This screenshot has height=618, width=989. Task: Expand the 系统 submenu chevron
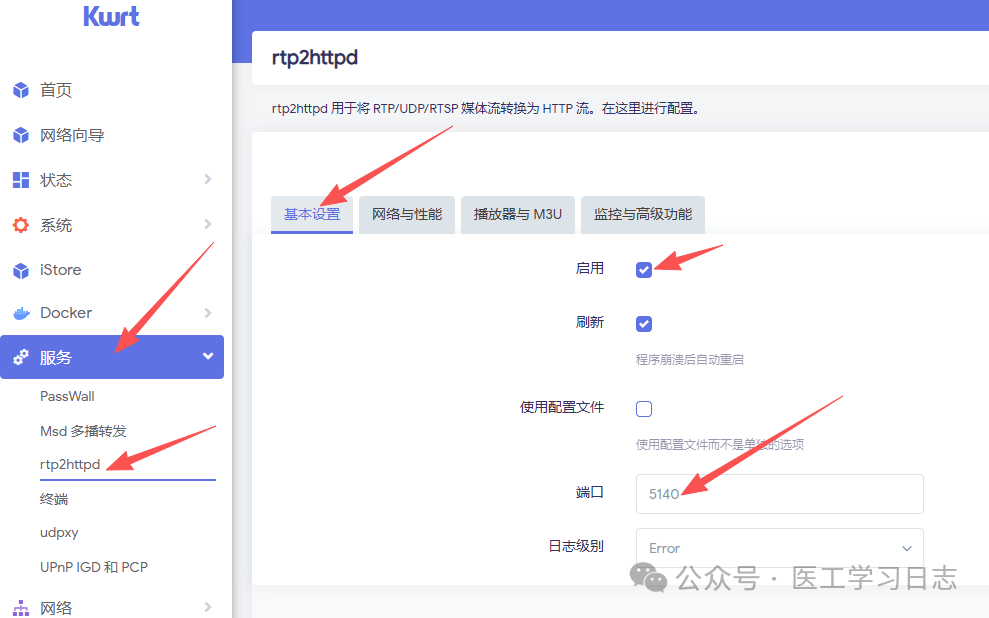[208, 224]
